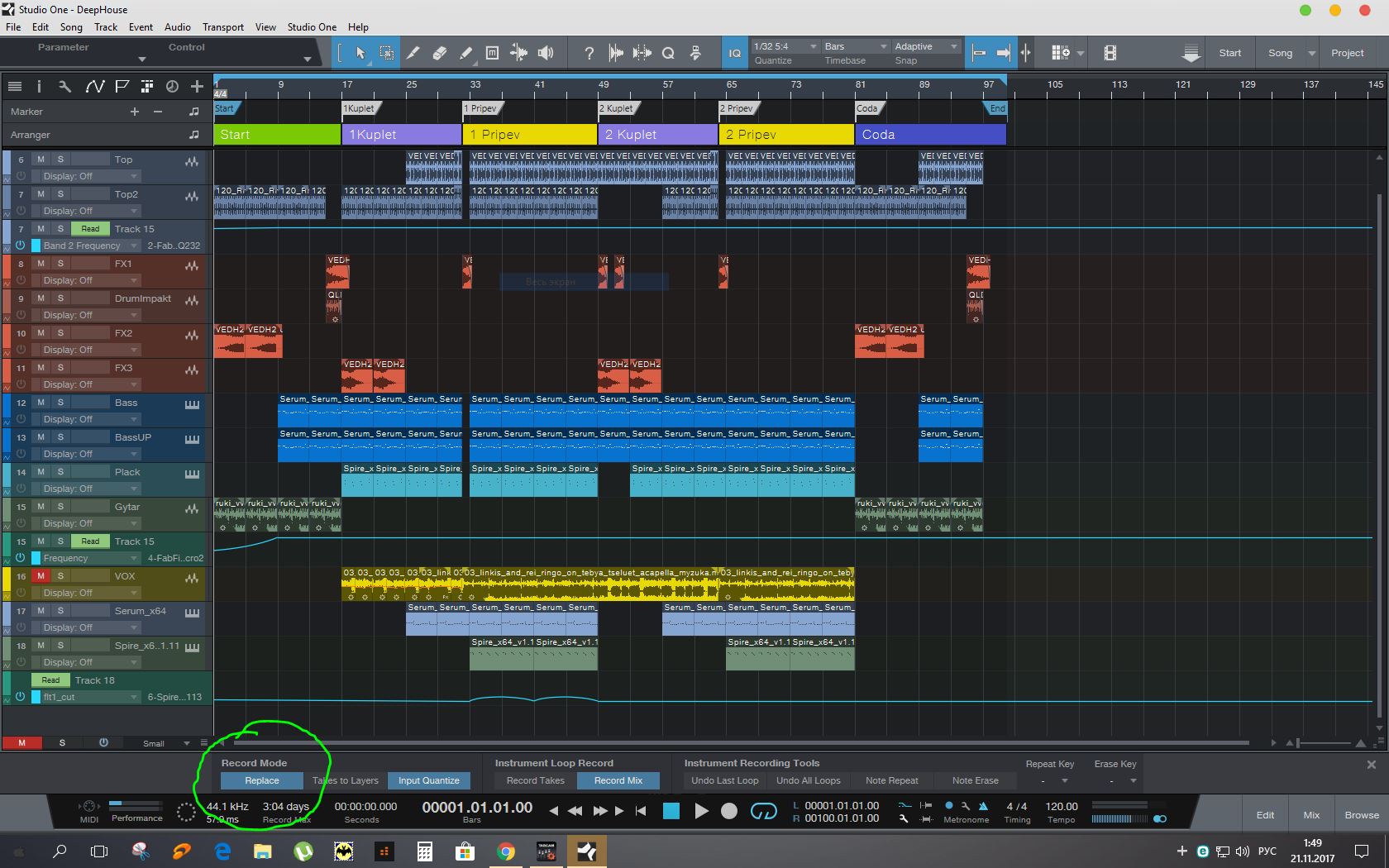Open the video player film icon
Viewport: 1389px width, 868px height.
tap(1110, 53)
